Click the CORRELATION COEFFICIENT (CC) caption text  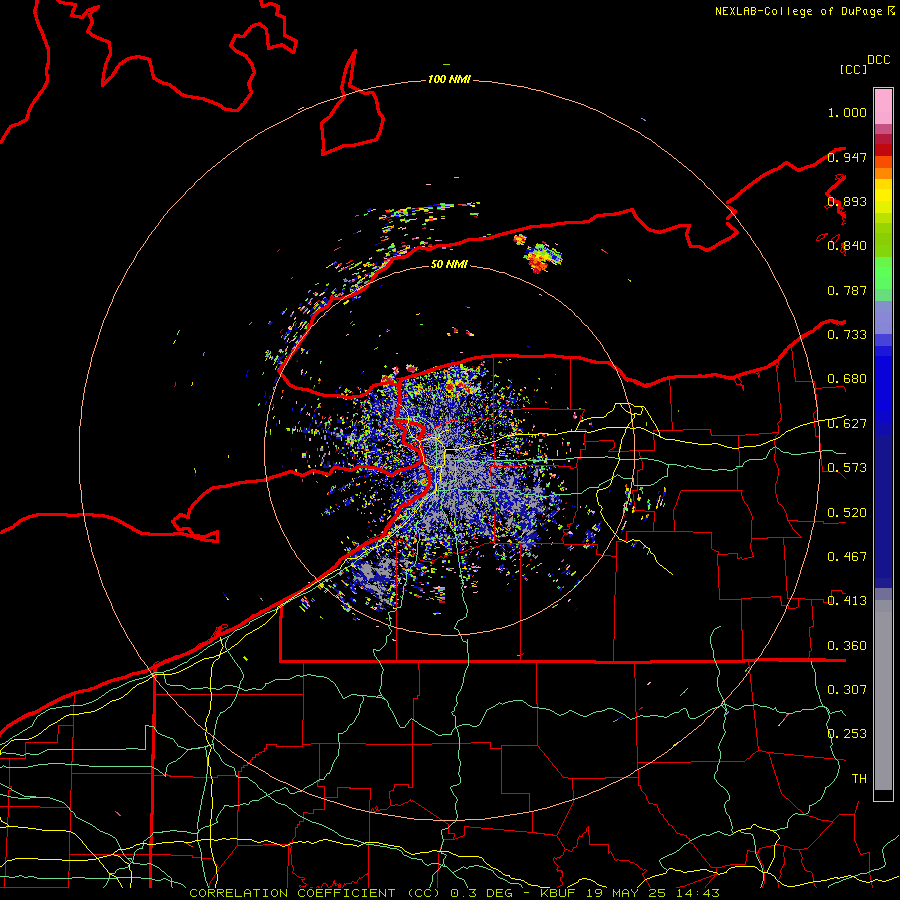[x=315, y=893]
